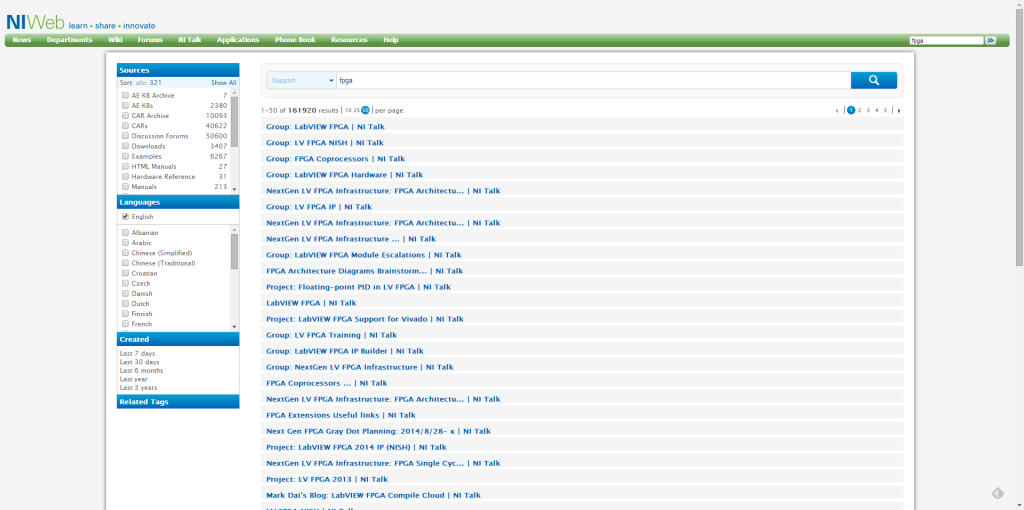Open the NI Talk menu
The width and height of the screenshot is (1024, 510).
coord(190,40)
